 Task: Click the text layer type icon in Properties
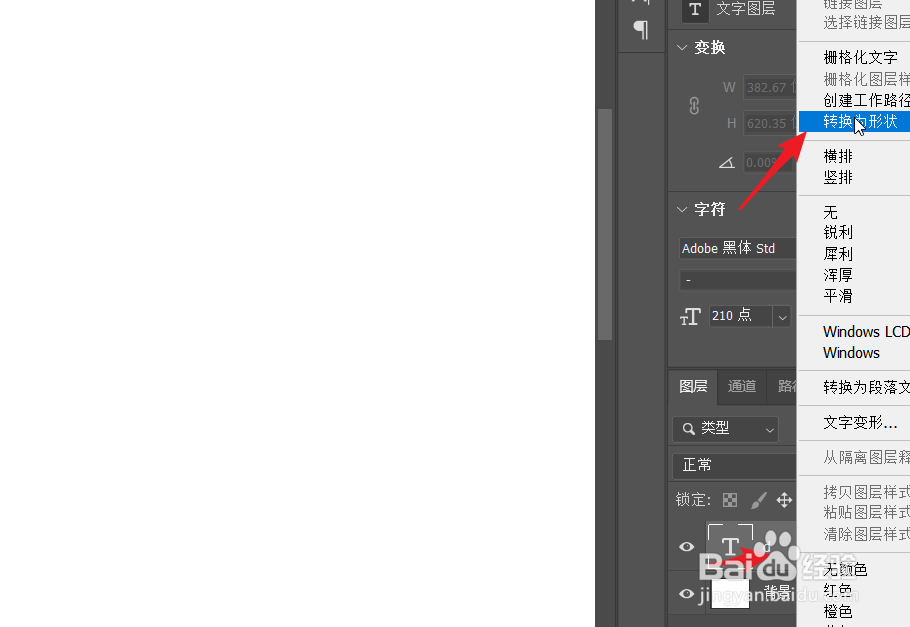[695, 10]
